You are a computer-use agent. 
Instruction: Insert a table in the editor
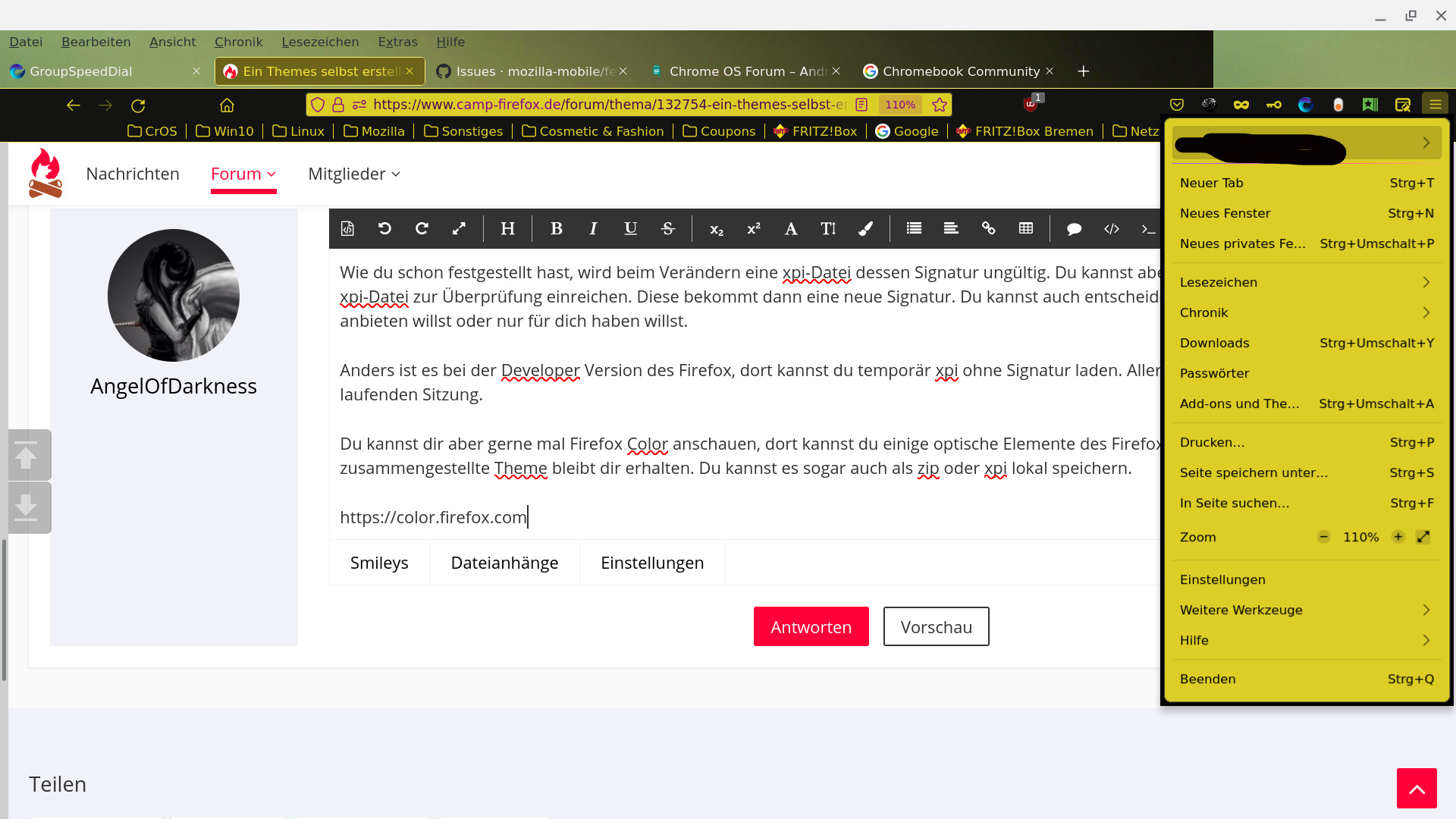pyautogui.click(x=1026, y=228)
